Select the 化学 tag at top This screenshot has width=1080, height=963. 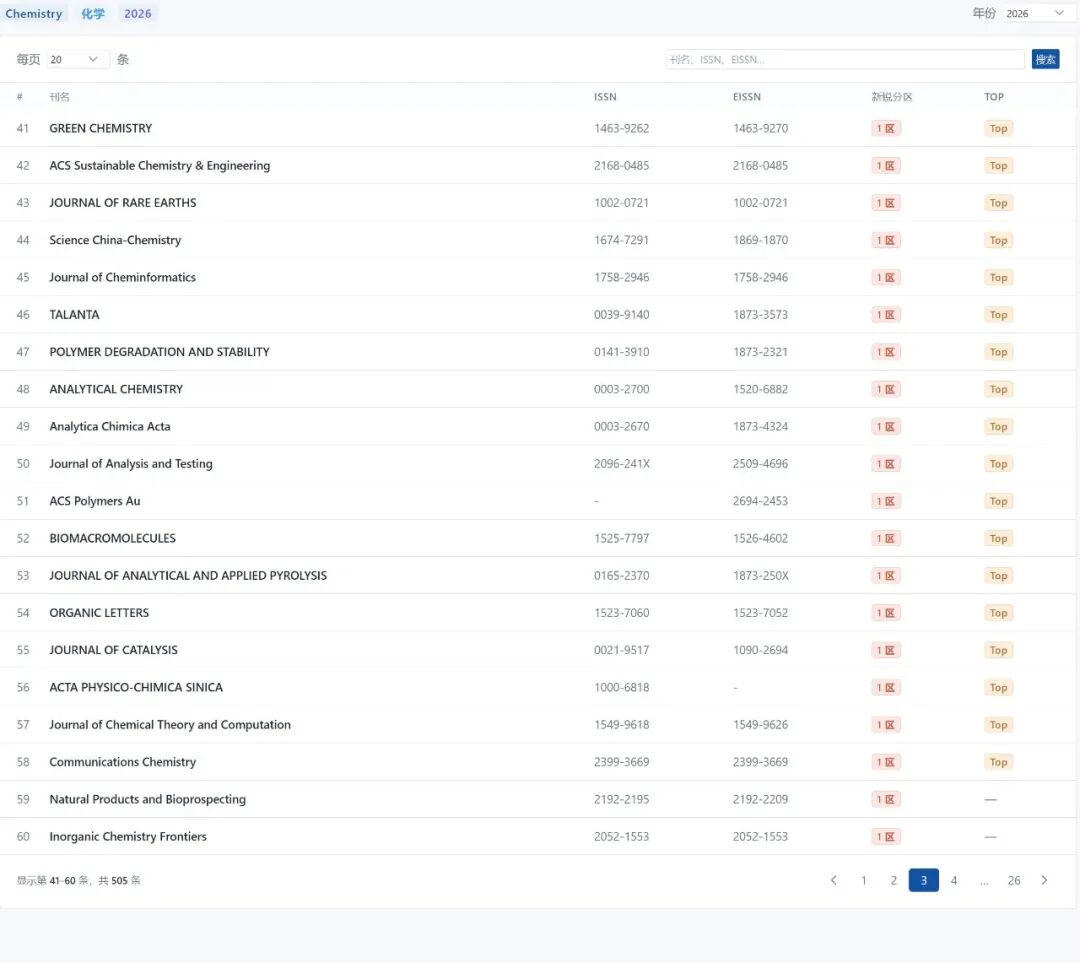pos(93,14)
